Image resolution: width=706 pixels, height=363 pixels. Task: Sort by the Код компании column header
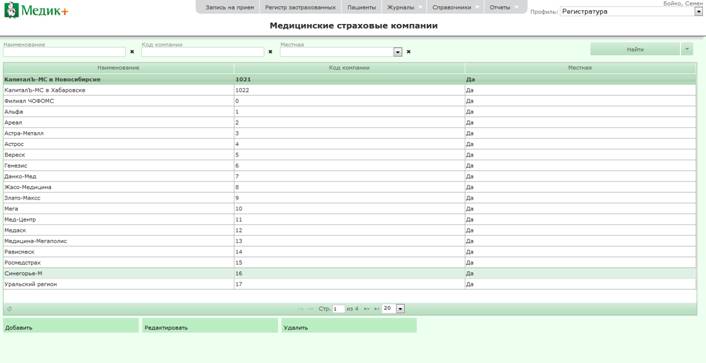(x=349, y=68)
